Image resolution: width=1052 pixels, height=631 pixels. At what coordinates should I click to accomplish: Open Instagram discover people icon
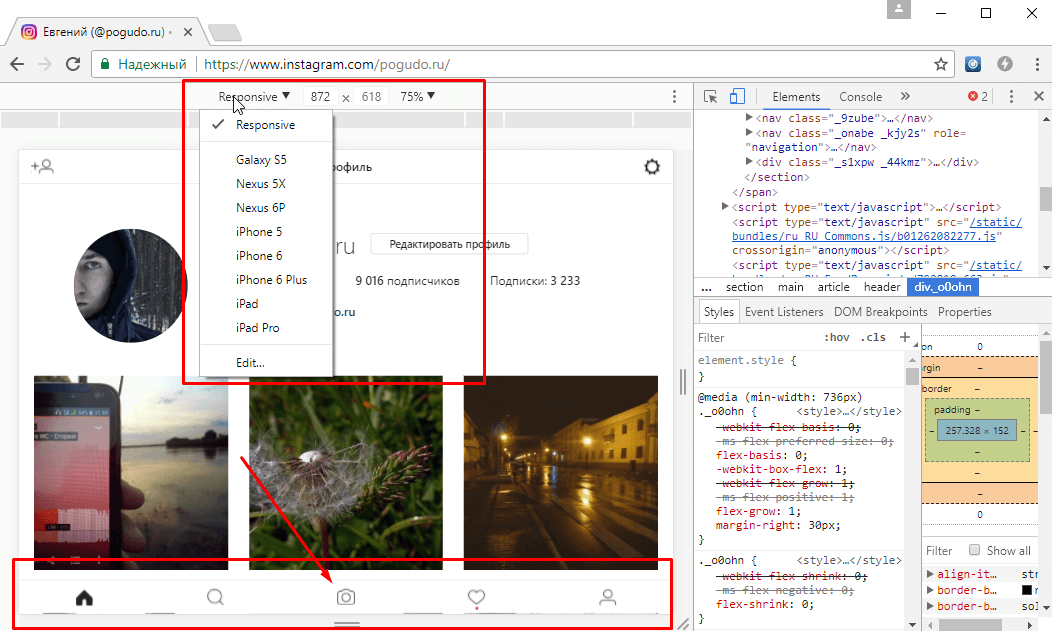point(42,166)
